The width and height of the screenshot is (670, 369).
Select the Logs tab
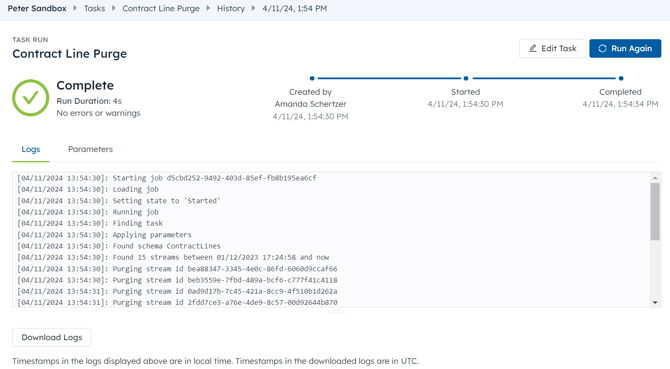pyautogui.click(x=31, y=149)
